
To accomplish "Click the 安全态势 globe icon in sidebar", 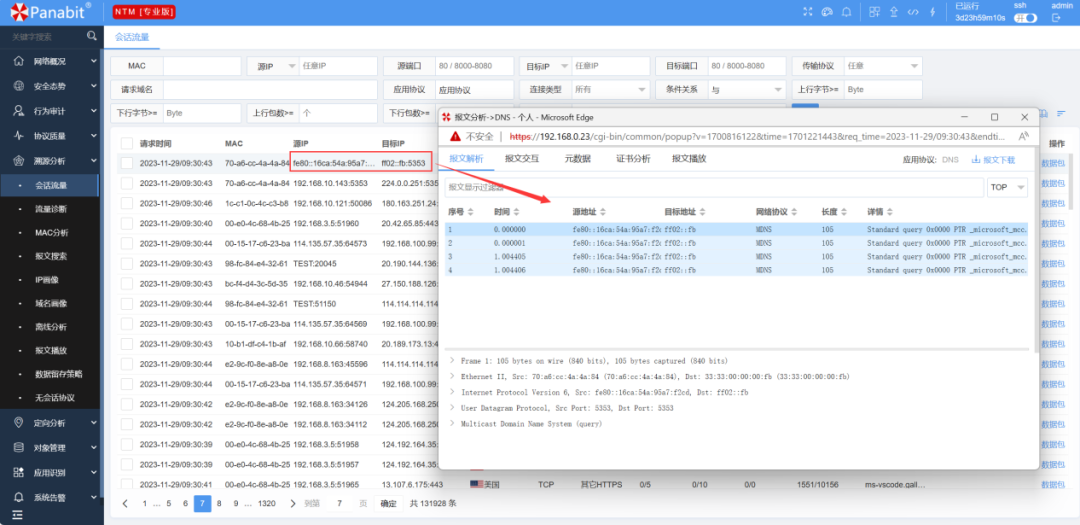I will coord(19,86).
